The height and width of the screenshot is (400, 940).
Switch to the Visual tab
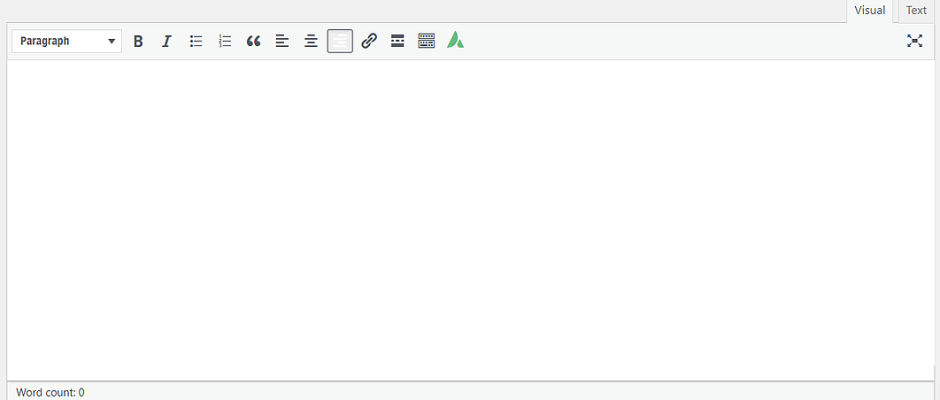coord(869,11)
